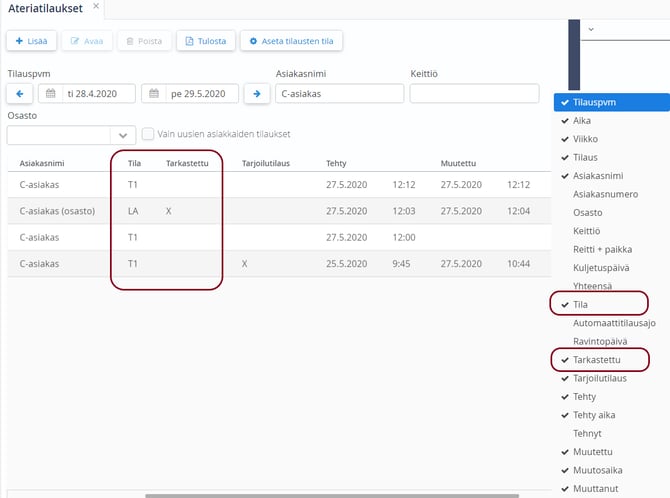
Task: Click the Keittiö filter field
Action: coord(474,94)
